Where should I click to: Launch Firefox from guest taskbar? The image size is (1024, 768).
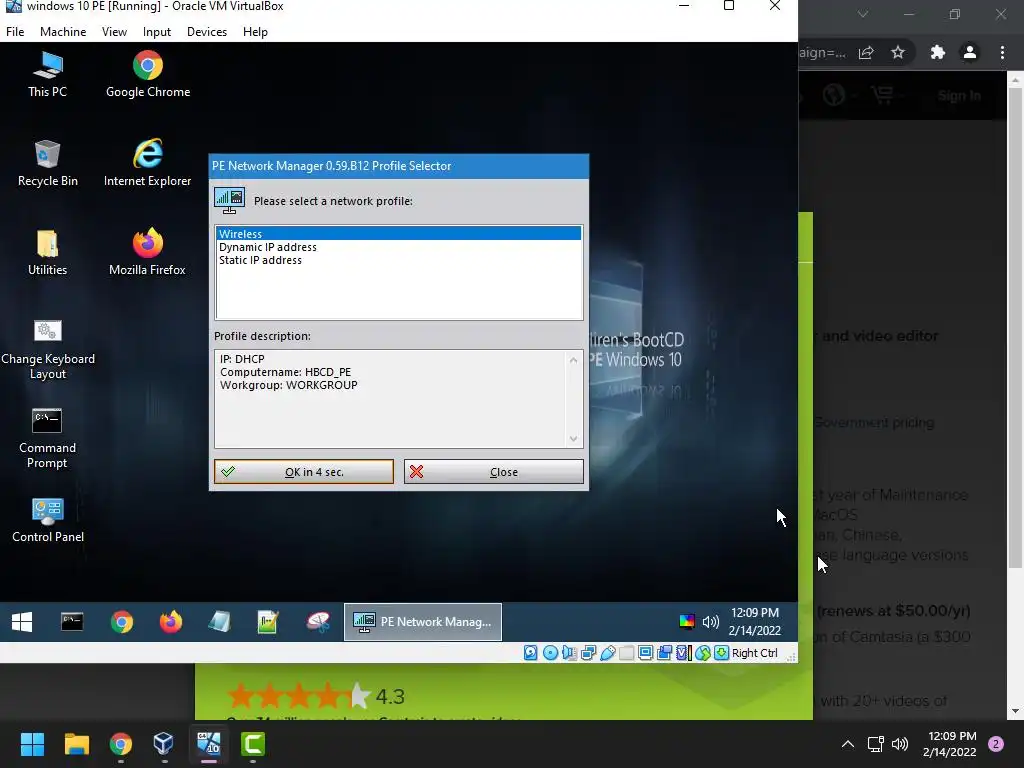(171, 622)
